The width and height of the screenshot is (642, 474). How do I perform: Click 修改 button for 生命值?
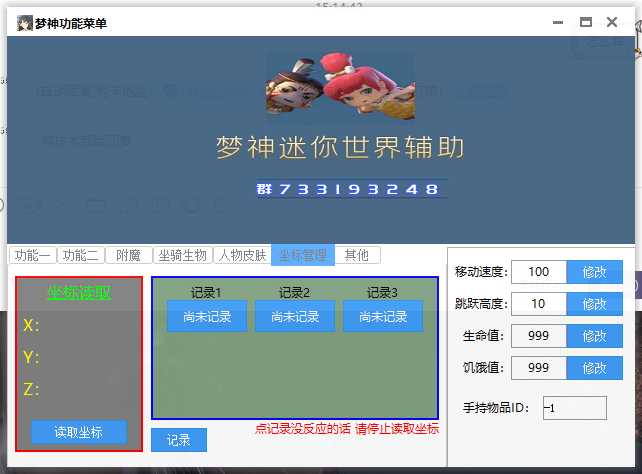[595, 336]
